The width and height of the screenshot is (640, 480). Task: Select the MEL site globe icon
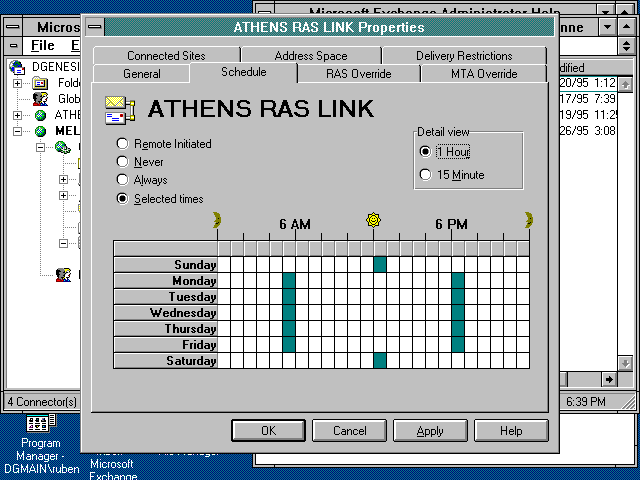[40, 131]
